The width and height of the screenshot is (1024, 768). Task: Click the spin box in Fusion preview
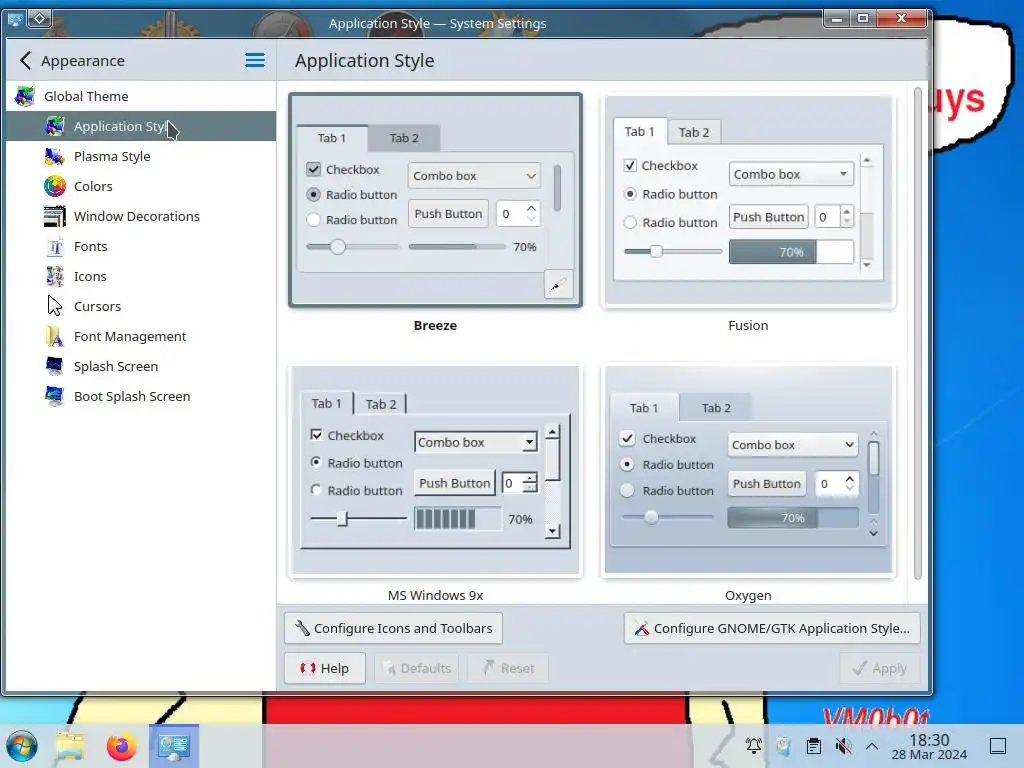point(834,217)
